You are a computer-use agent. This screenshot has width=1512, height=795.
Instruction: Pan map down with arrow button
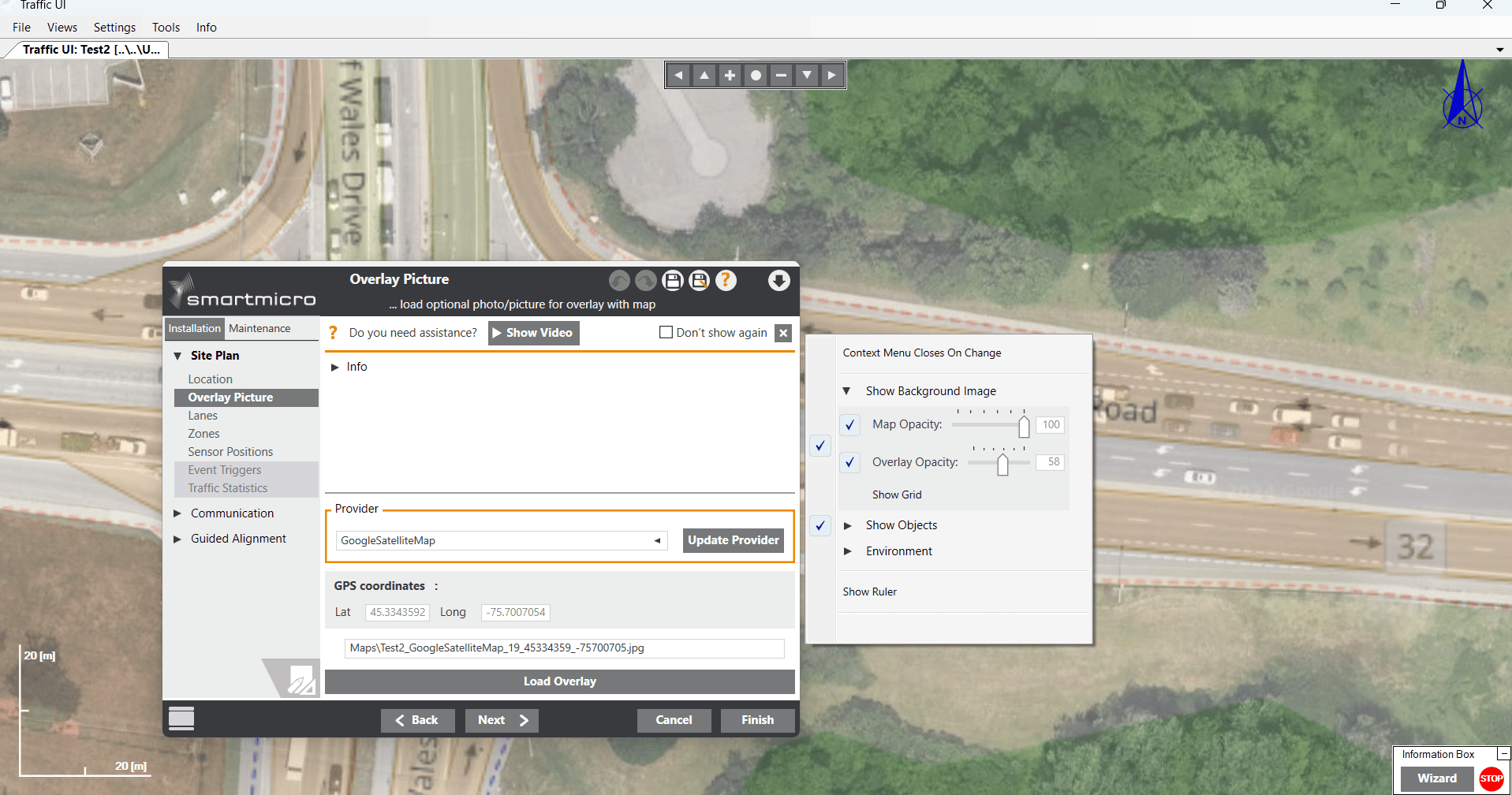(807, 76)
